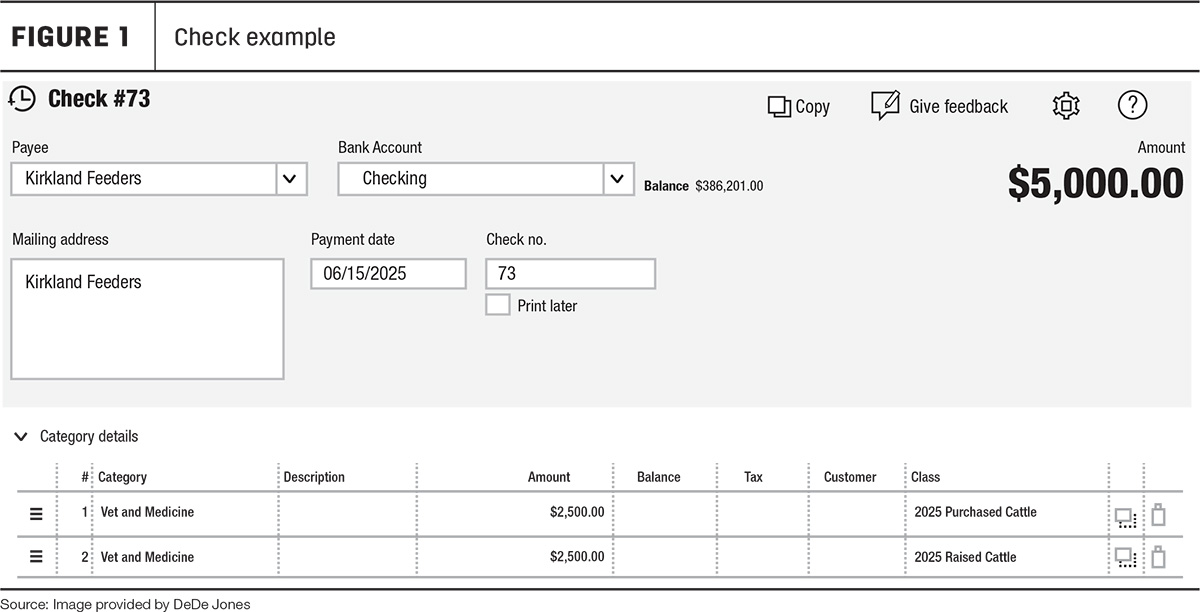
Task: Click the 2025 Purchased Cattle class cell
Action: pos(975,512)
